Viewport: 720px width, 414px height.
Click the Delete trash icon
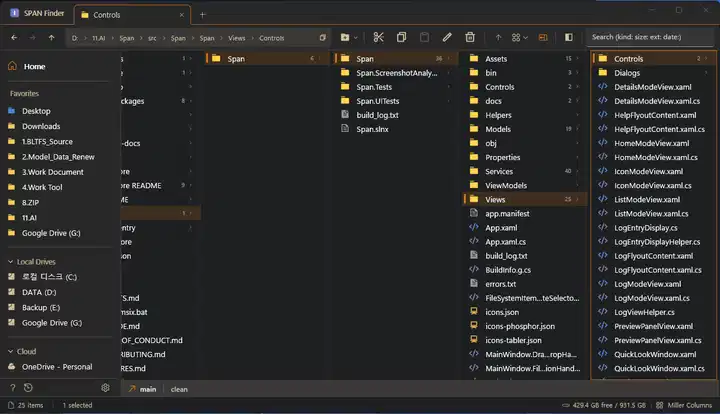point(469,37)
